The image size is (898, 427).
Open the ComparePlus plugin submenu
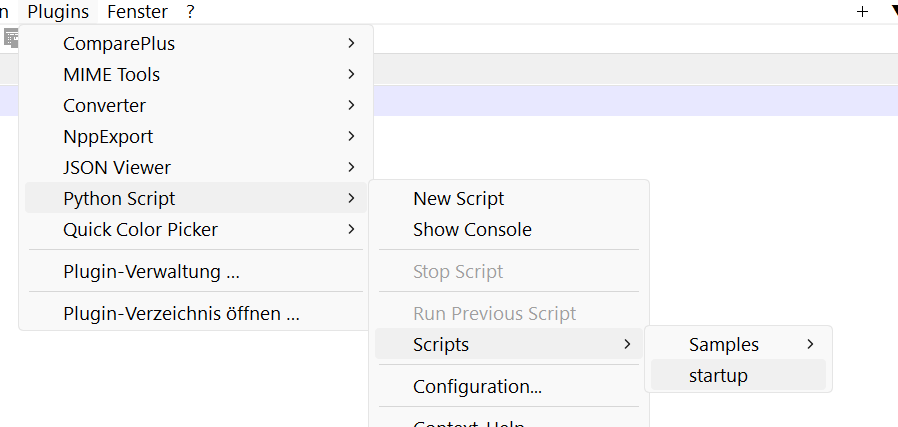pyautogui.click(x=119, y=44)
